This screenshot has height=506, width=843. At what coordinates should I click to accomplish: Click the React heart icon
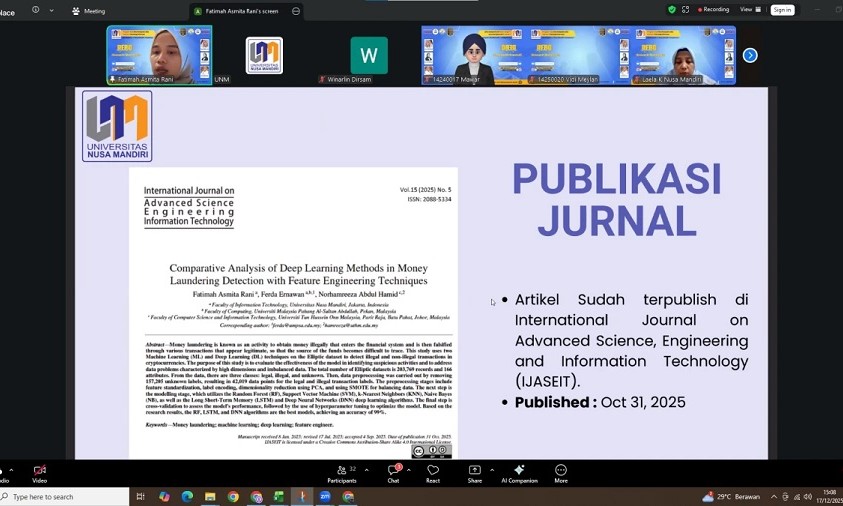point(433,472)
